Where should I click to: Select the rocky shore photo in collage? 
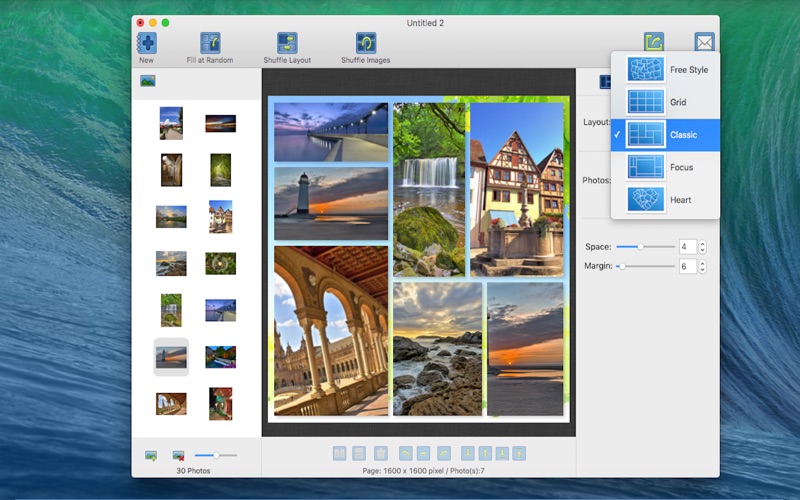(x=437, y=348)
